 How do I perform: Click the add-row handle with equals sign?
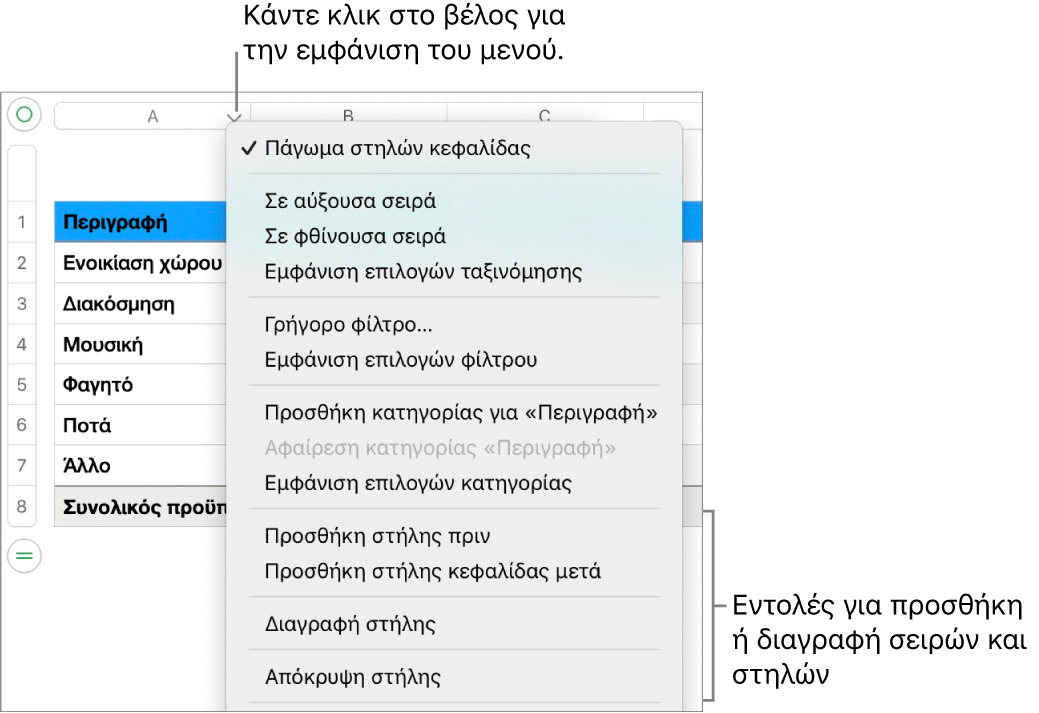(25, 555)
